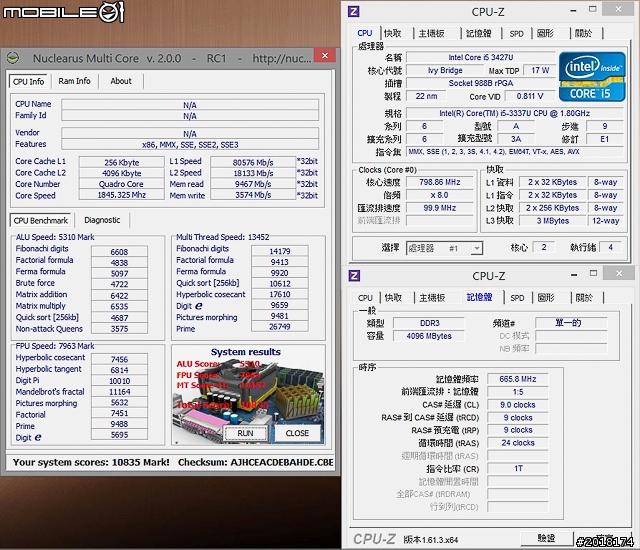Viewport: 640px width, 550px height.
Task: Click the L1 Speed 80576 Mb/s value
Action: pos(253,162)
